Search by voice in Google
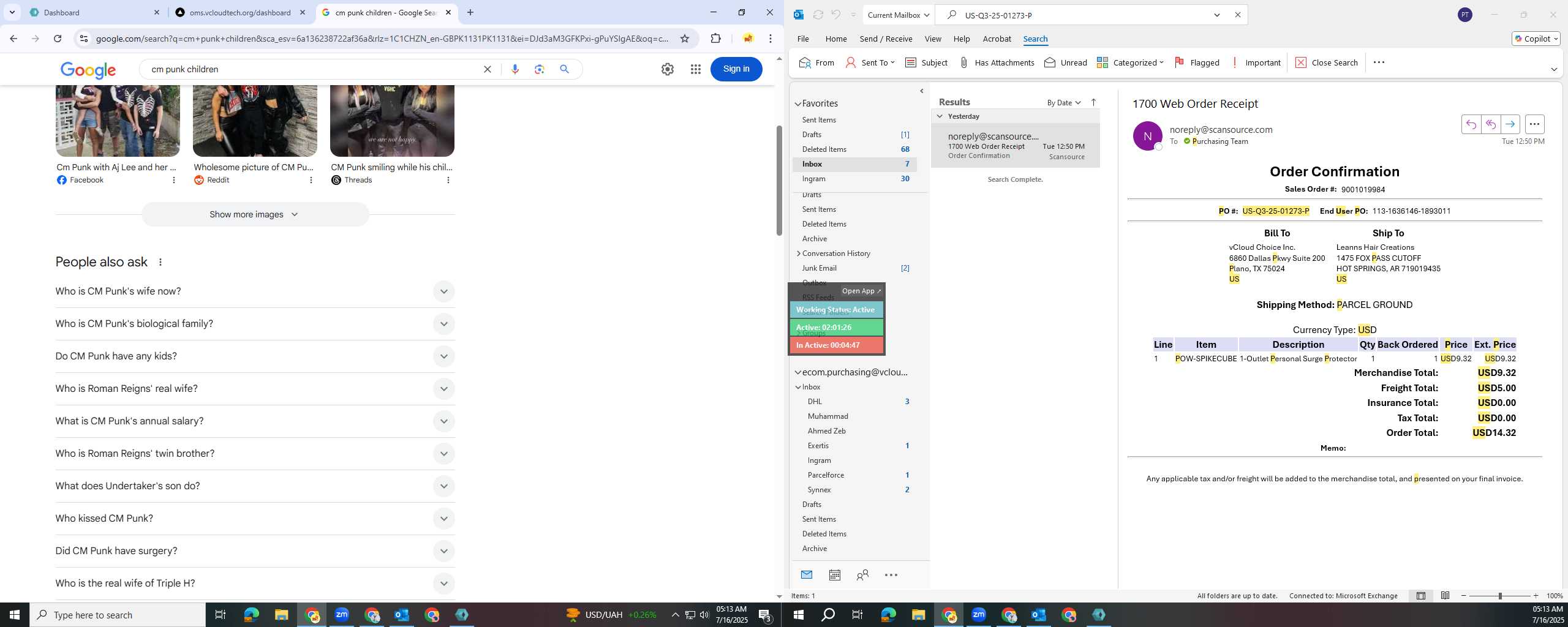This screenshot has height=627, width=1568. coord(515,69)
